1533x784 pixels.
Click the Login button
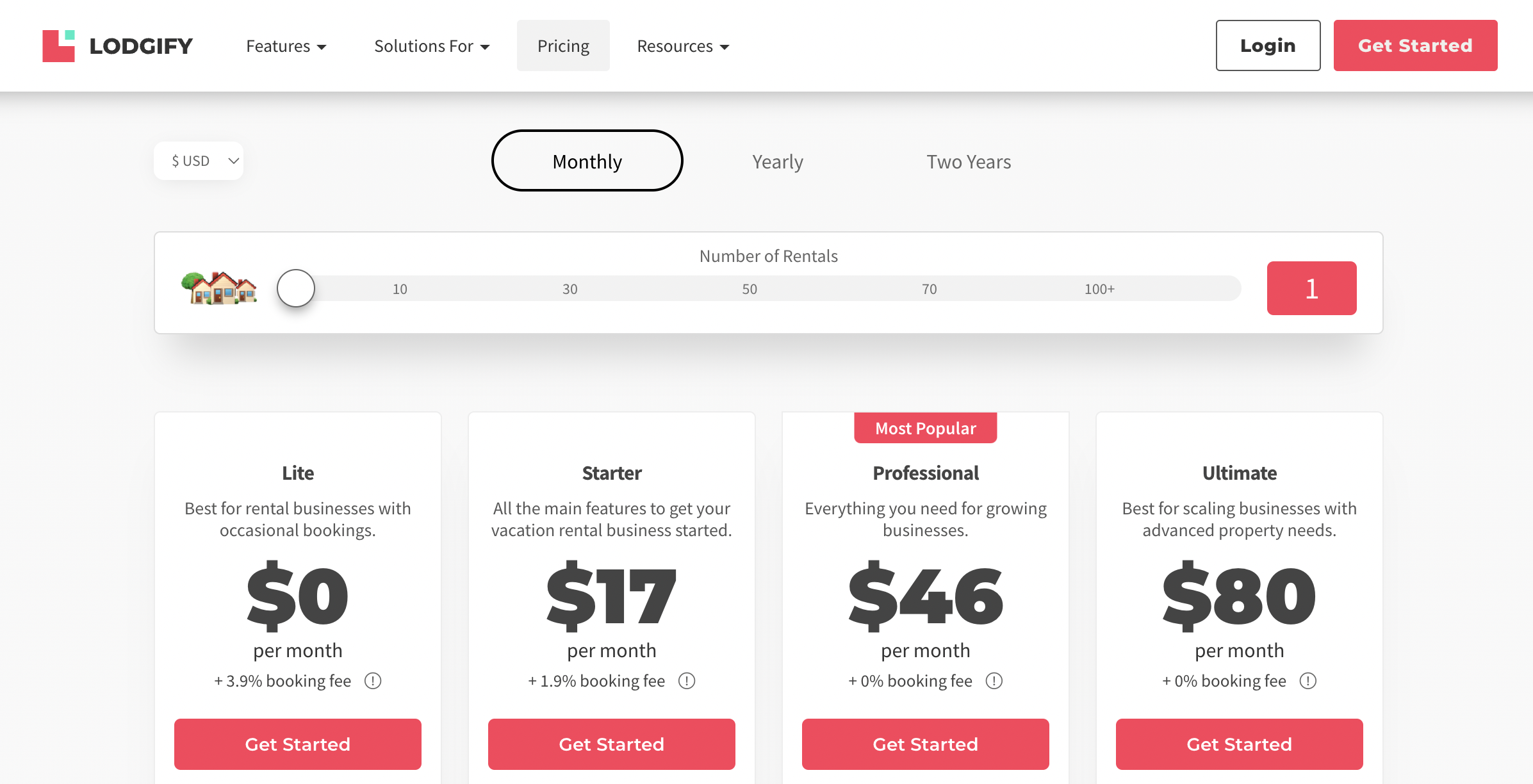tap(1267, 45)
